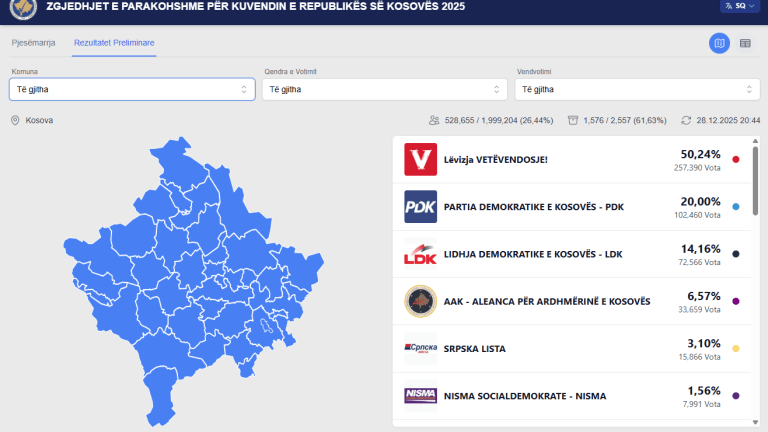Click the PDK party logo
Image resolution: width=768 pixels, height=432 pixels.
[420, 206]
